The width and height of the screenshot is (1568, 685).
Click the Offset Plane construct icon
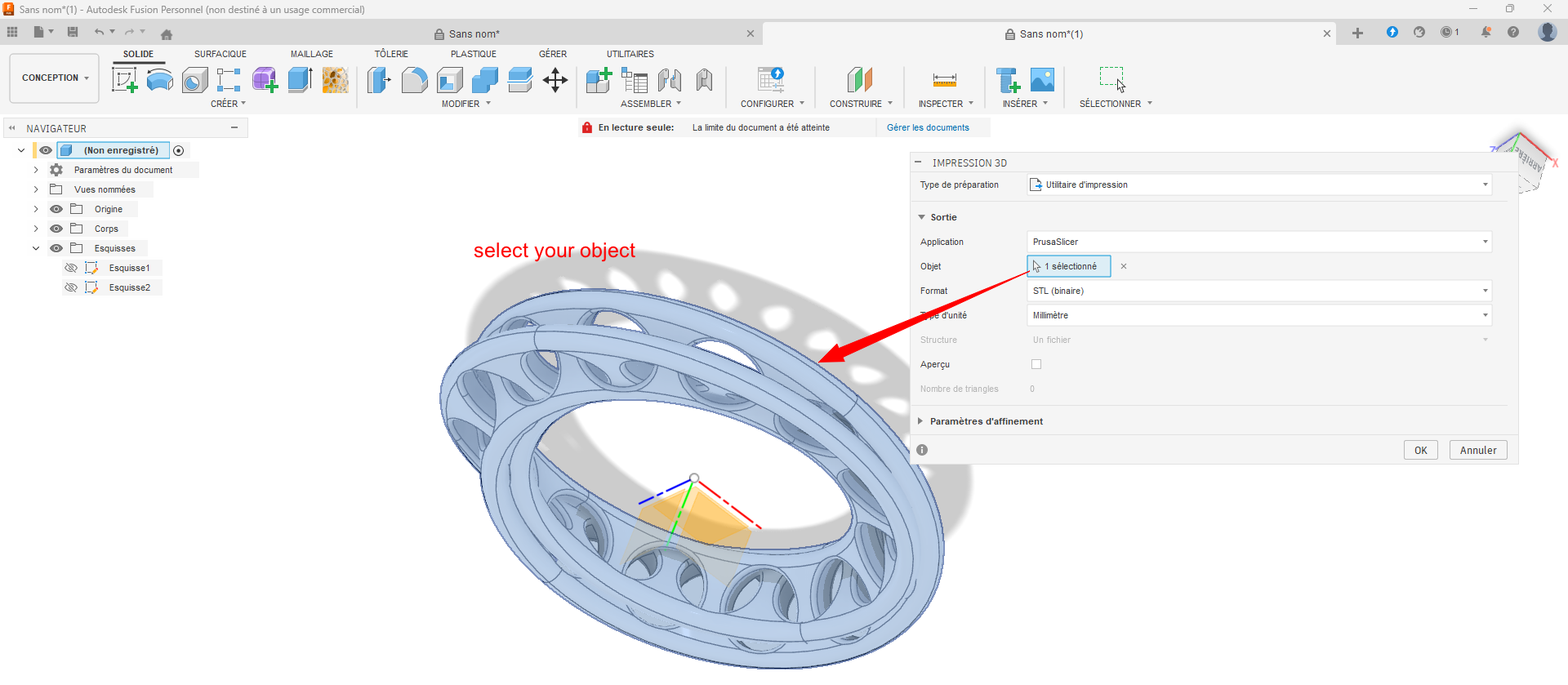pos(860,79)
